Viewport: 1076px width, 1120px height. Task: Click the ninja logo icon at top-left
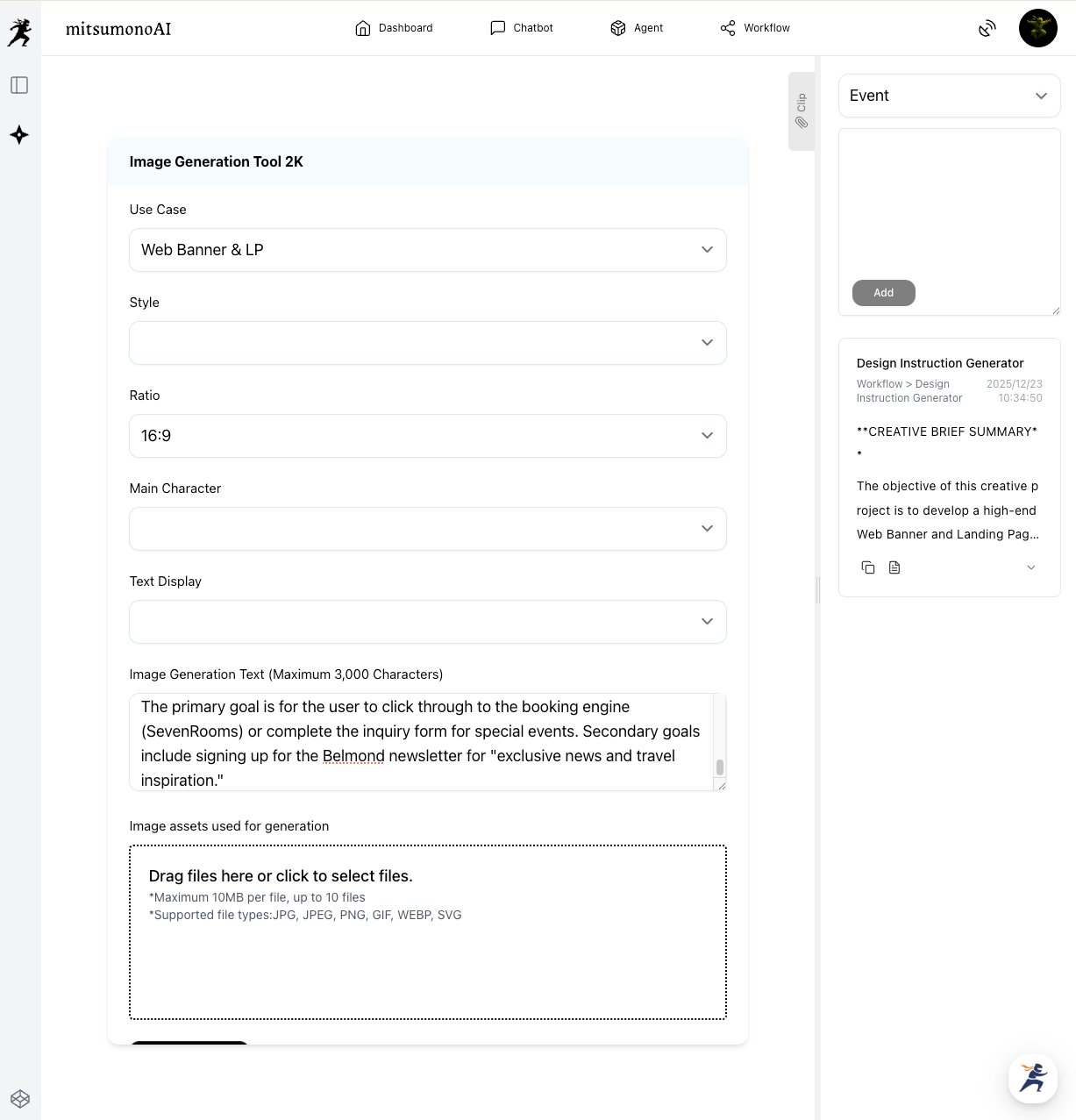pos(19,32)
